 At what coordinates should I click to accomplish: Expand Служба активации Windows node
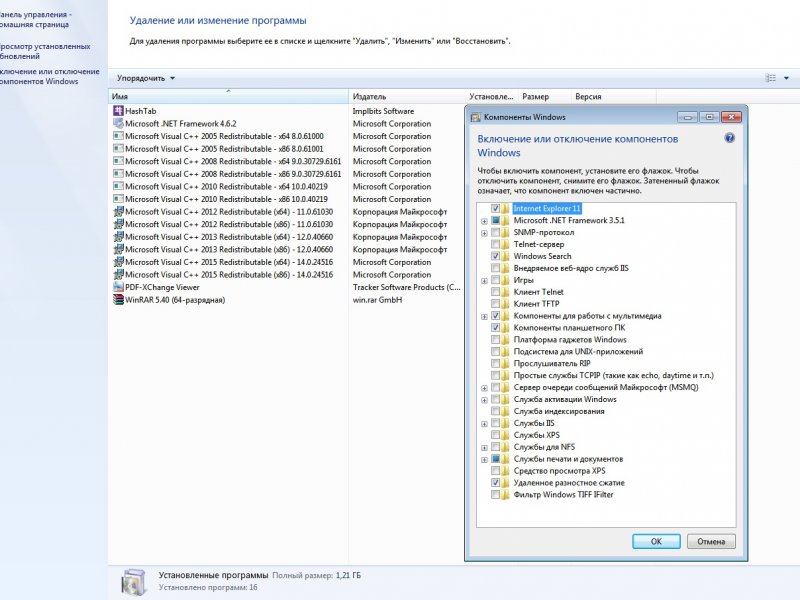point(484,400)
